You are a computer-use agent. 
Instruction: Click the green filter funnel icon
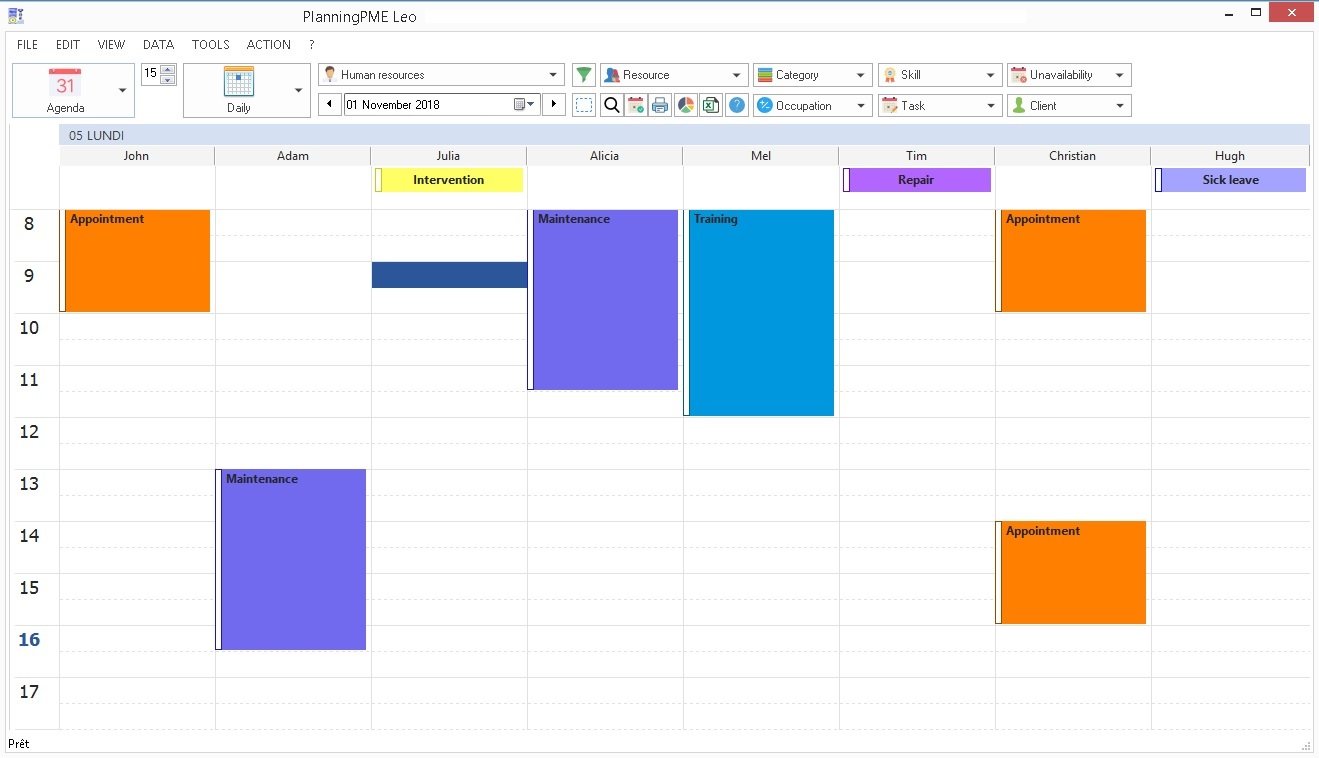[x=584, y=75]
